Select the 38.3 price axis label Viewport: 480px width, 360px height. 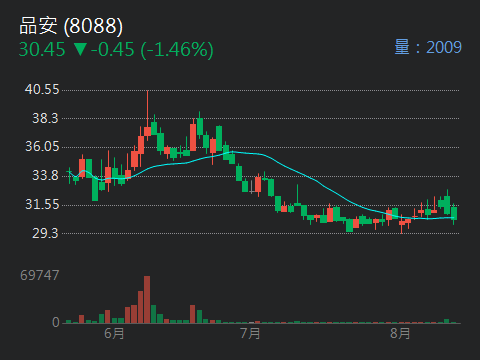(45, 118)
